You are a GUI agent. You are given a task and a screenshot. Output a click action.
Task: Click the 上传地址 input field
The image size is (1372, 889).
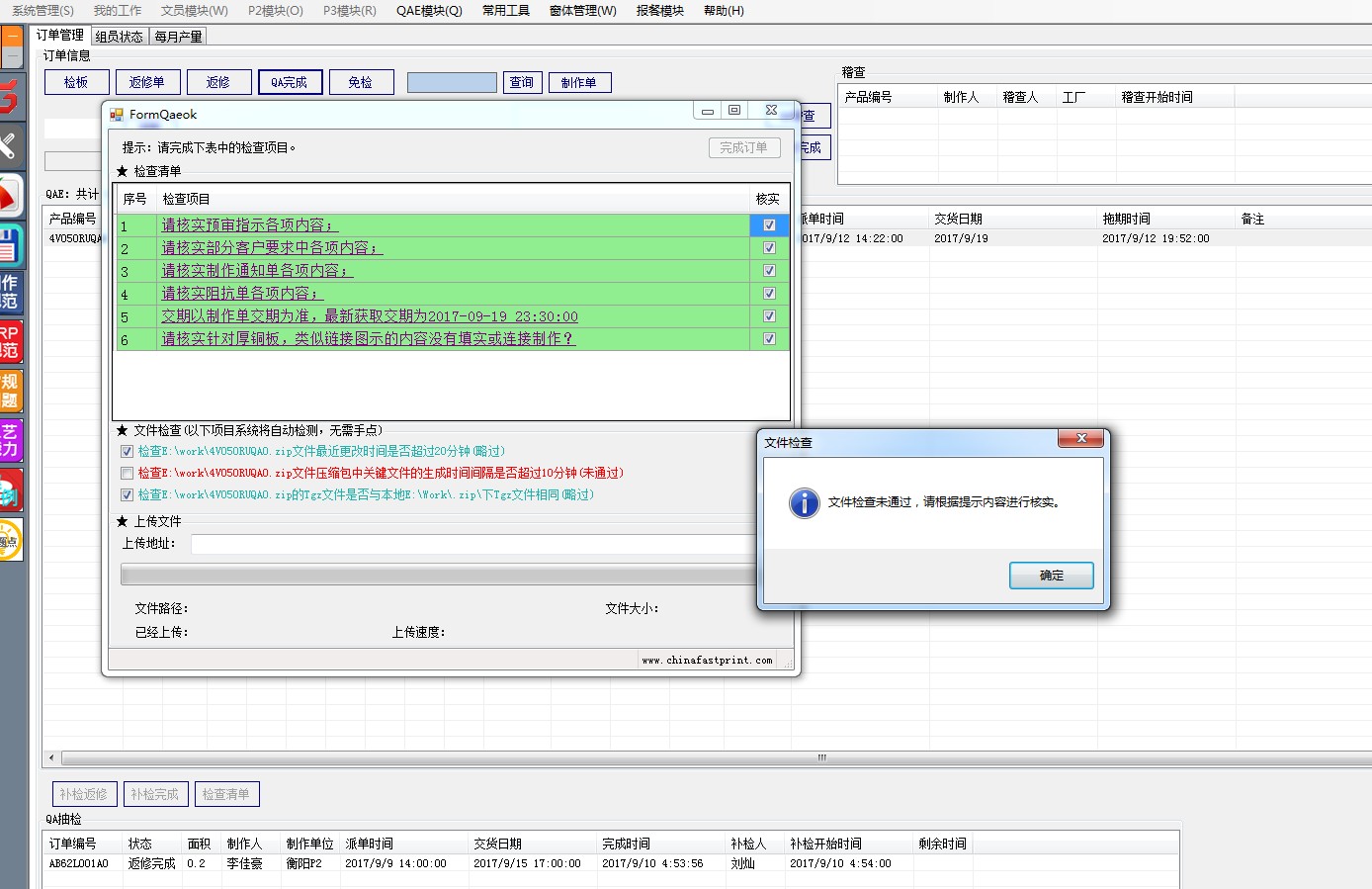tap(474, 544)
